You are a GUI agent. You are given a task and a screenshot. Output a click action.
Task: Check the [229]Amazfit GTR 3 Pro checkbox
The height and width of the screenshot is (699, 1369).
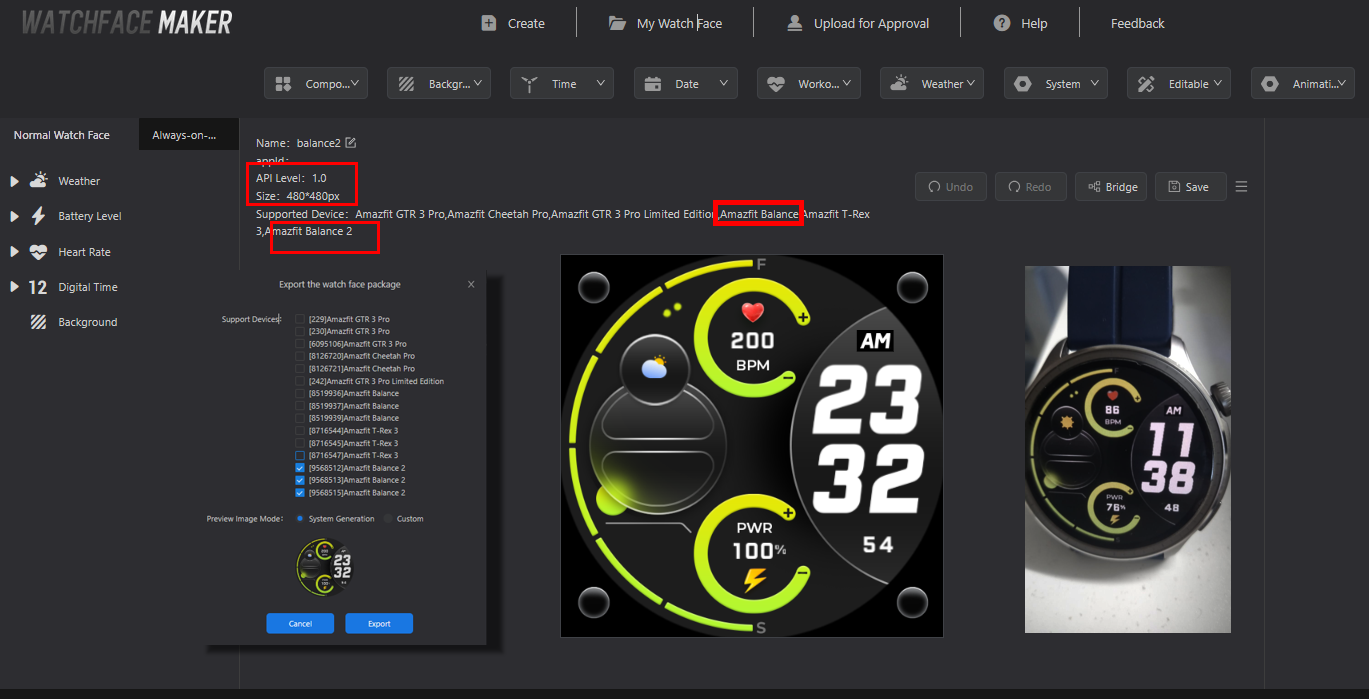(x=300, y=319)
